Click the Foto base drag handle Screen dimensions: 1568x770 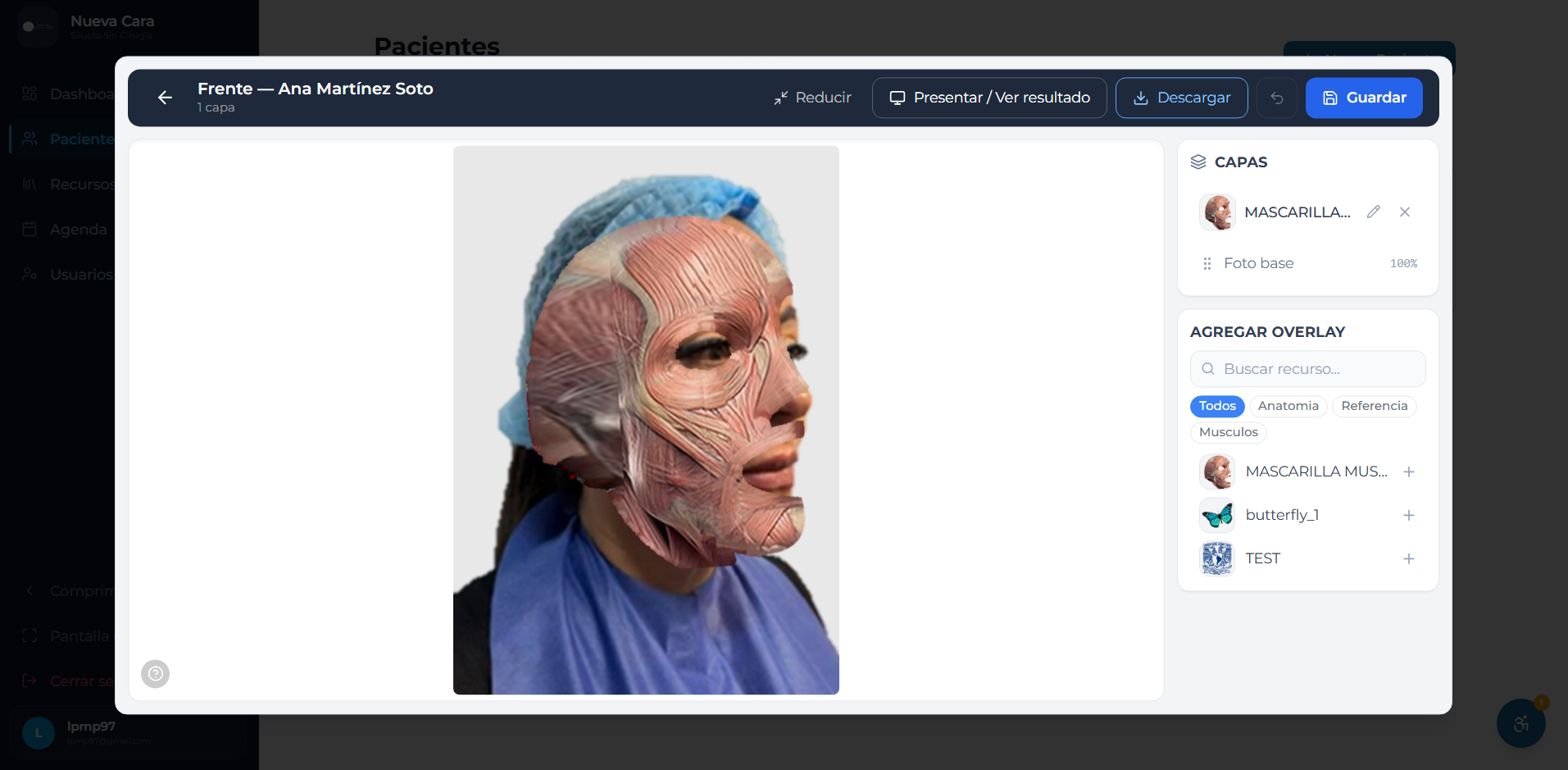[x=1207, y=263]
